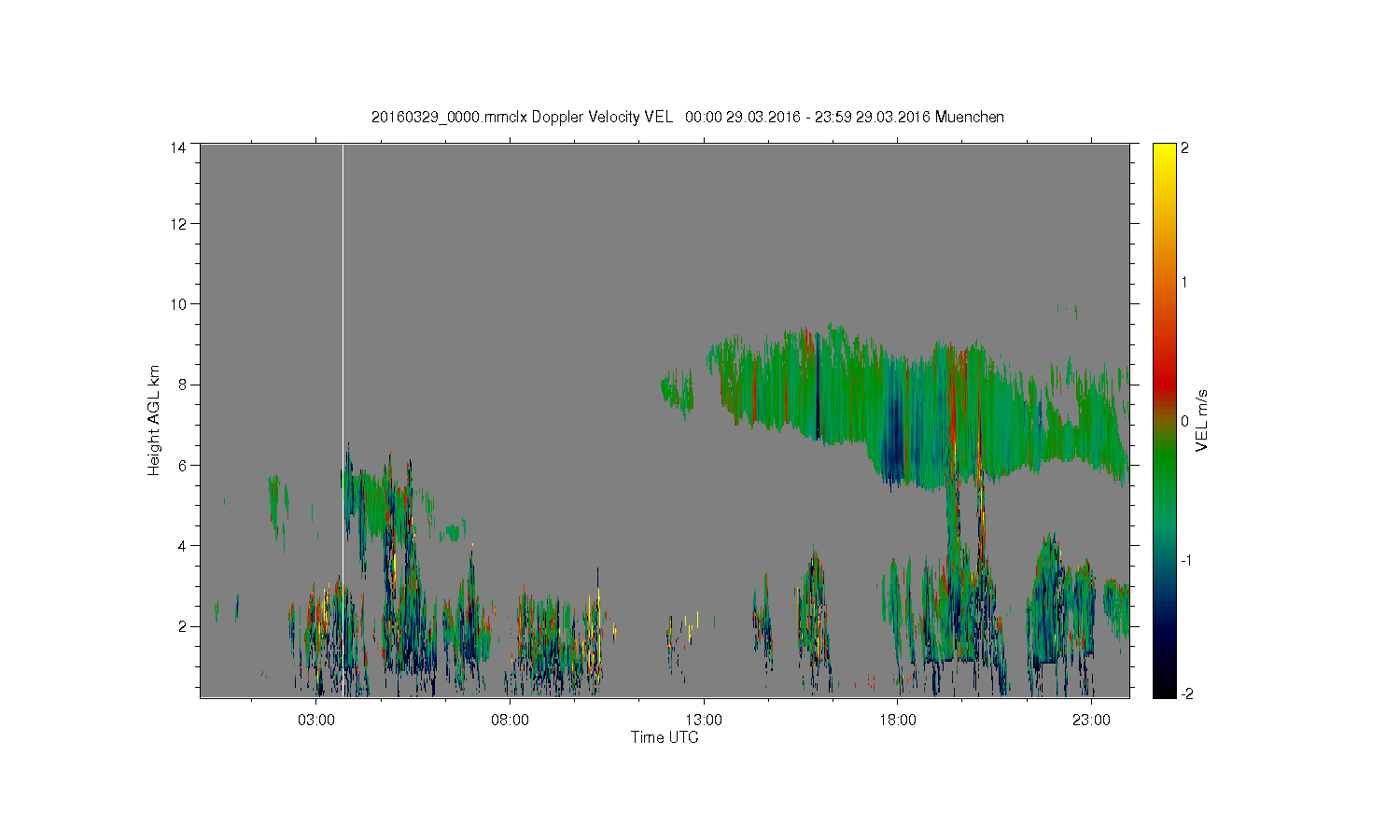Click the colorbar value label 1
The image size is (1400, 840).
coord(1185,283)
